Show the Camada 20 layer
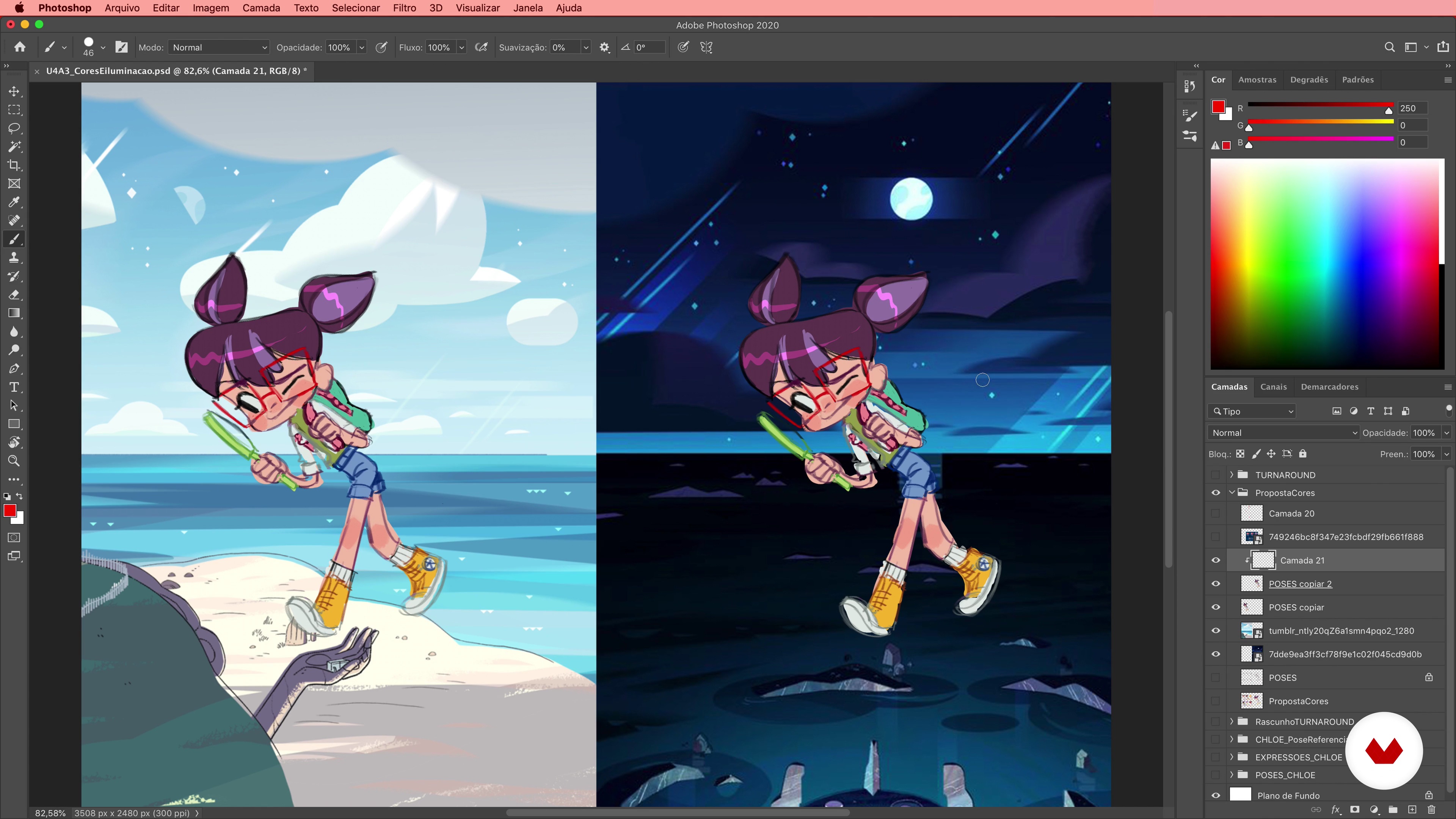This screenshot has width=1456, height=819. coord(1216,514)
